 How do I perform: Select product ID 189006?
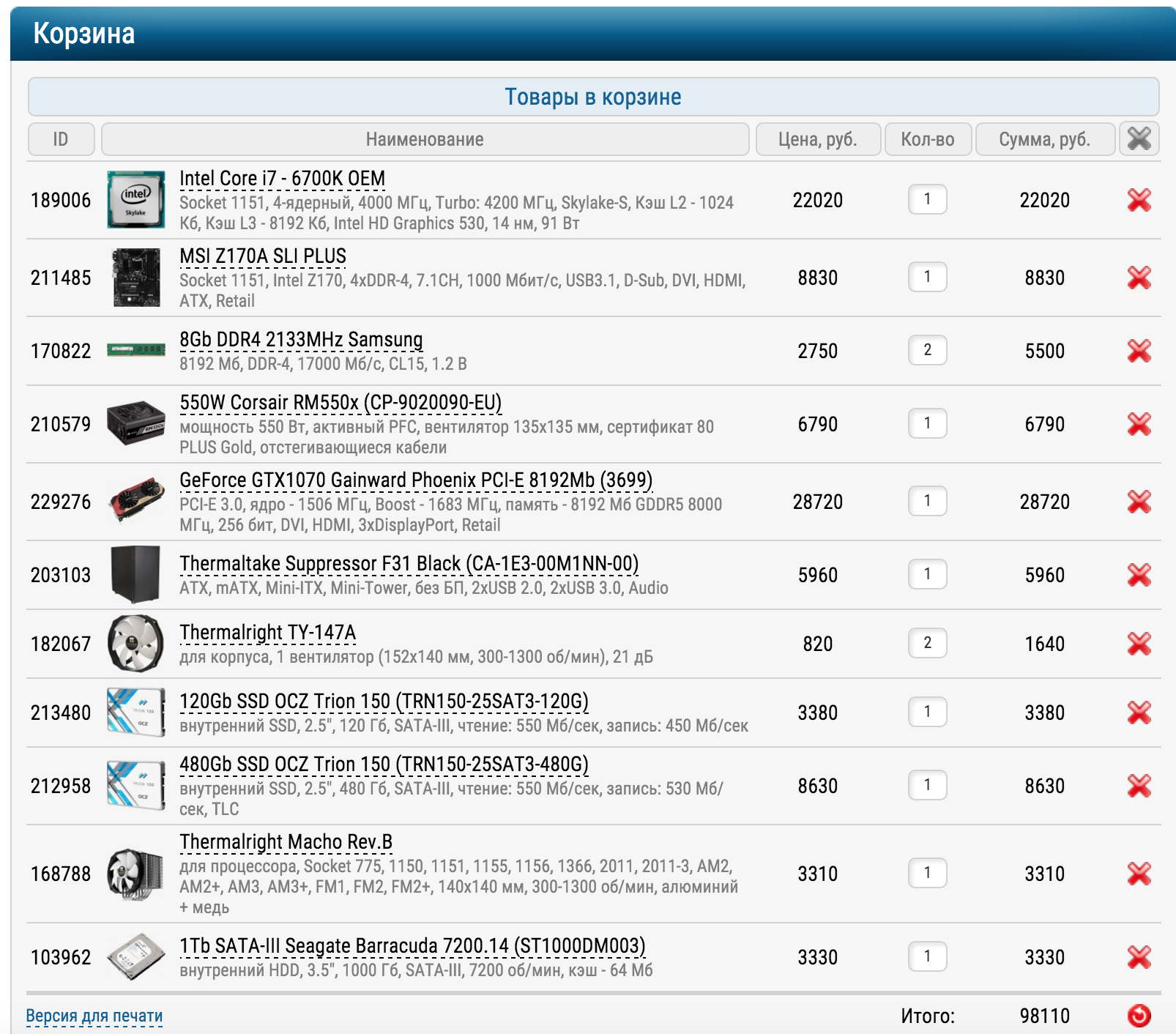(61, 200)
